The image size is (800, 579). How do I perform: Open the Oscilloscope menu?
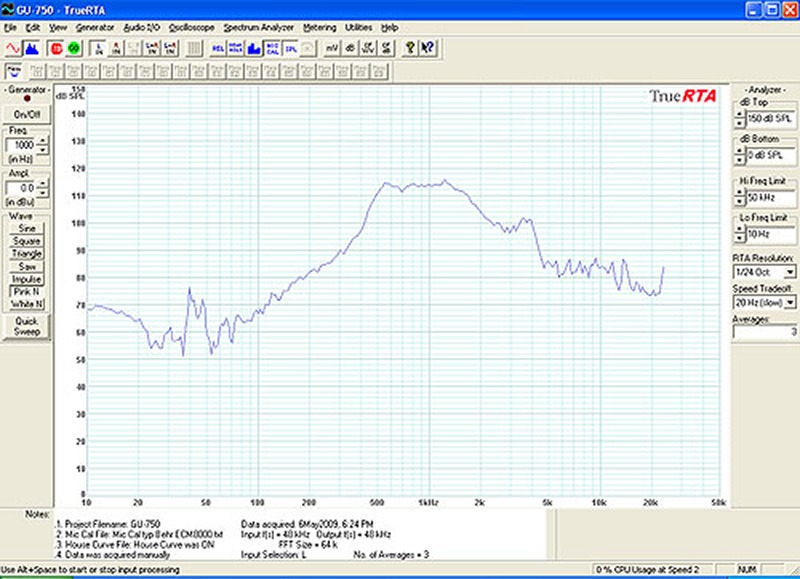(x=192, y=28)
